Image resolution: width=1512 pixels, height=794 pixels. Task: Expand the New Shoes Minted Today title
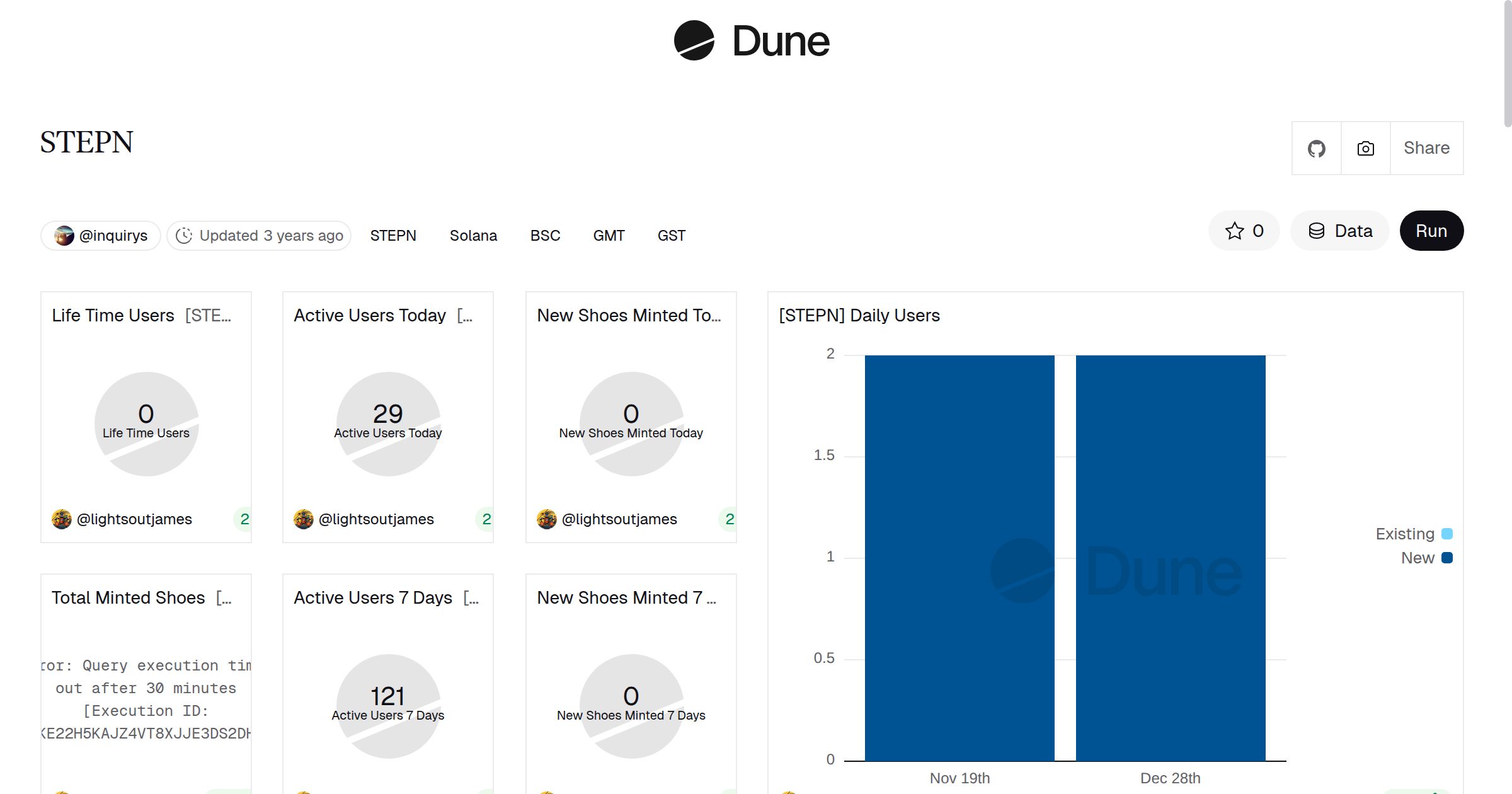click(x=630, y=315)
